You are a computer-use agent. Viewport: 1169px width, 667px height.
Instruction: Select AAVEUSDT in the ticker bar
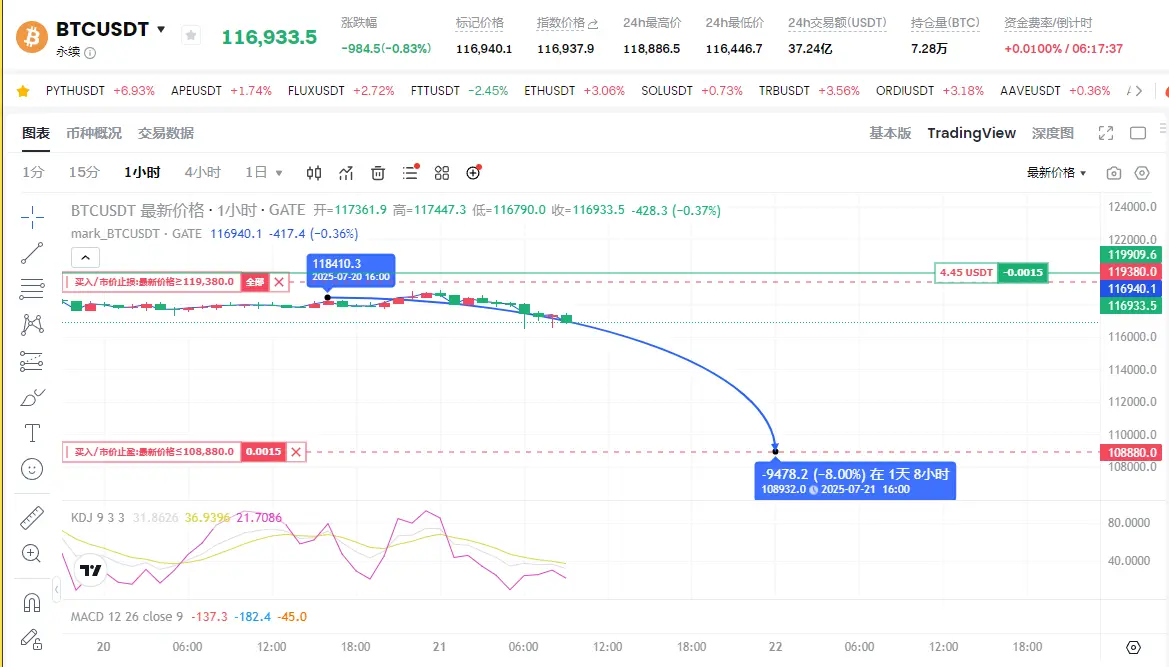tap(1030, 91)
